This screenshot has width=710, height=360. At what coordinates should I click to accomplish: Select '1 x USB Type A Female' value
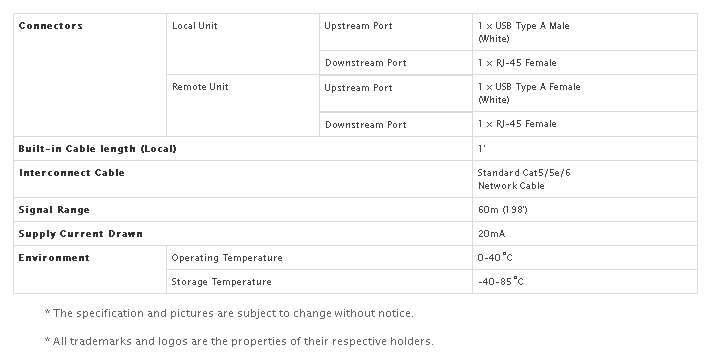[529, 93]
